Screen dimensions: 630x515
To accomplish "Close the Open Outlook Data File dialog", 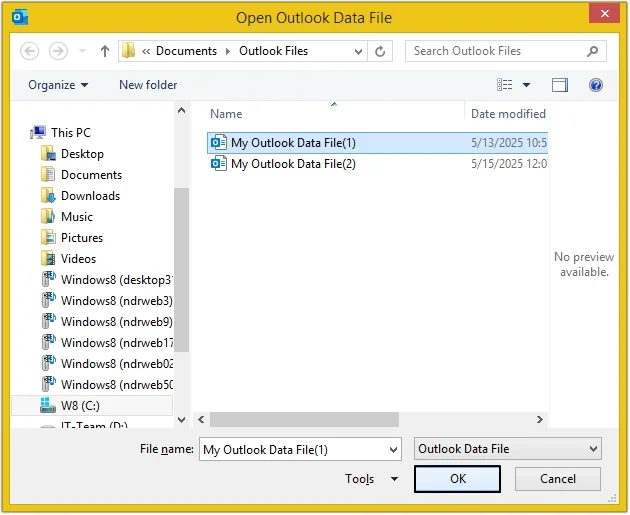I will pos(604,14).
